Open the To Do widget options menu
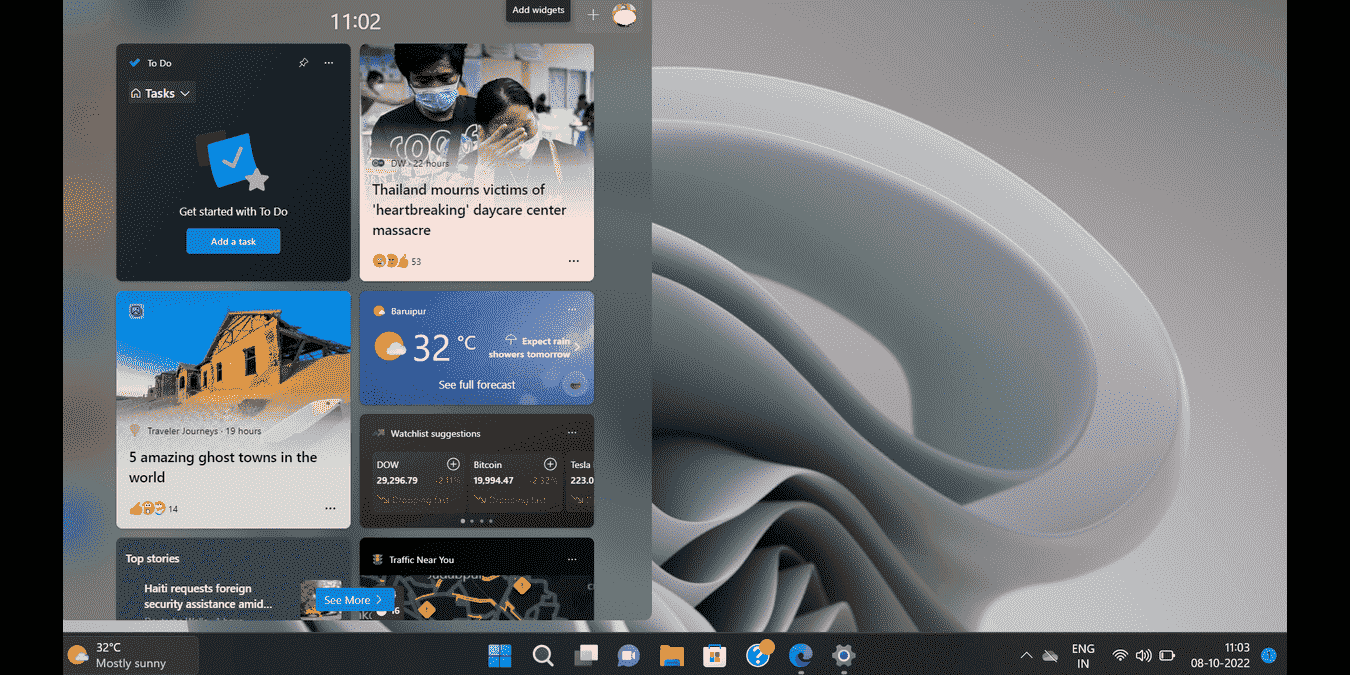Viewport: 1350px width, 675px height. coord(328,62)
